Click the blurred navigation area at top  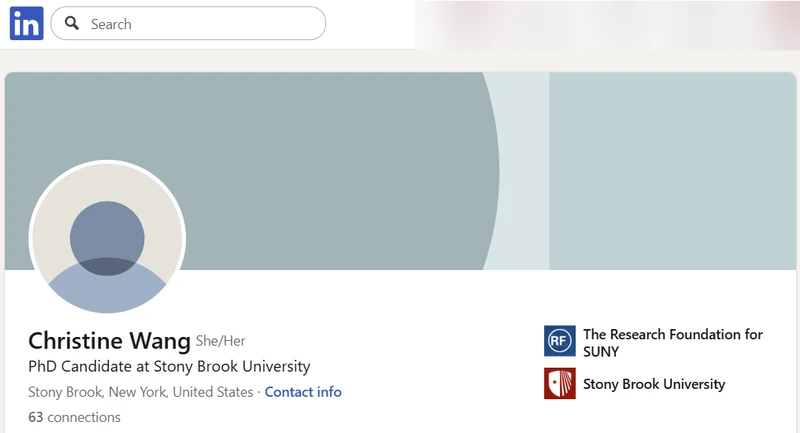click(x=607, y=24)
